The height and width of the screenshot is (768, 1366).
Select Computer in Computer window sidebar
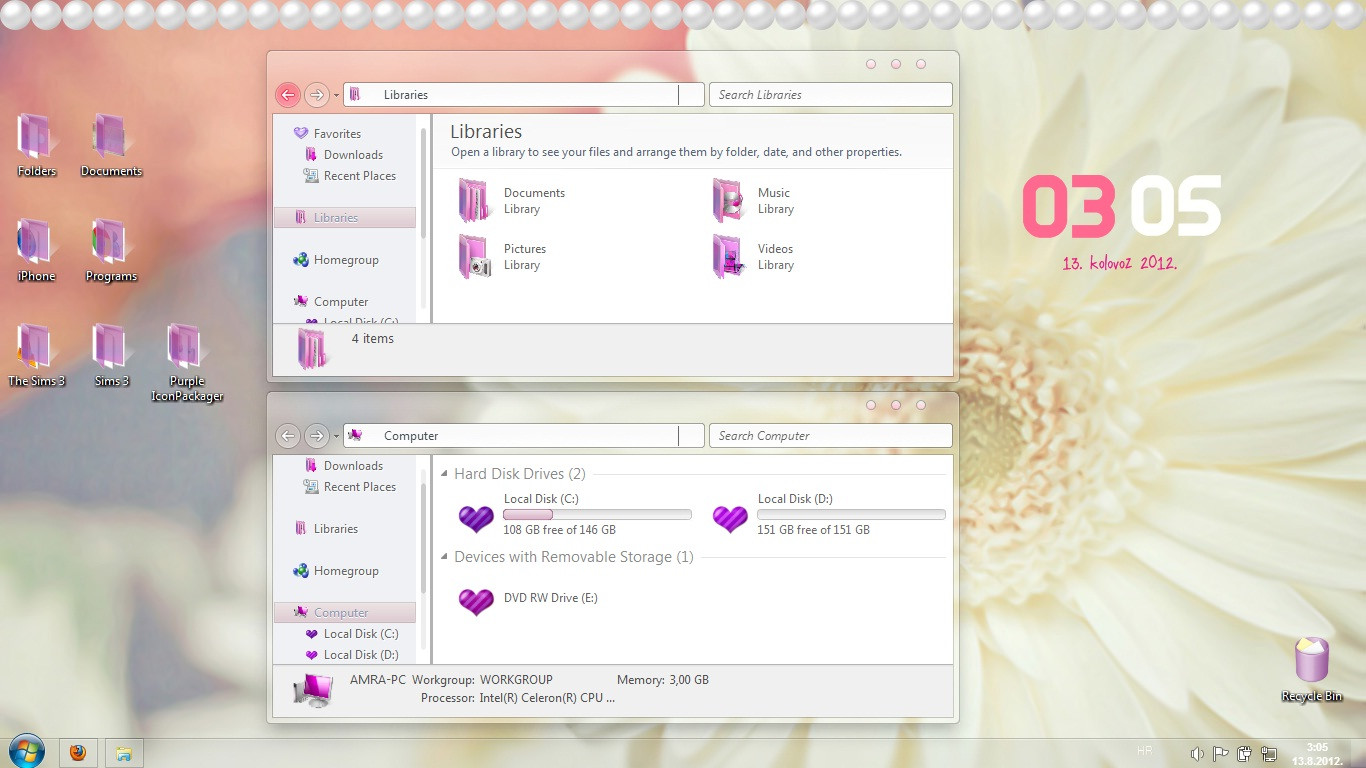[x=345, y=613]
